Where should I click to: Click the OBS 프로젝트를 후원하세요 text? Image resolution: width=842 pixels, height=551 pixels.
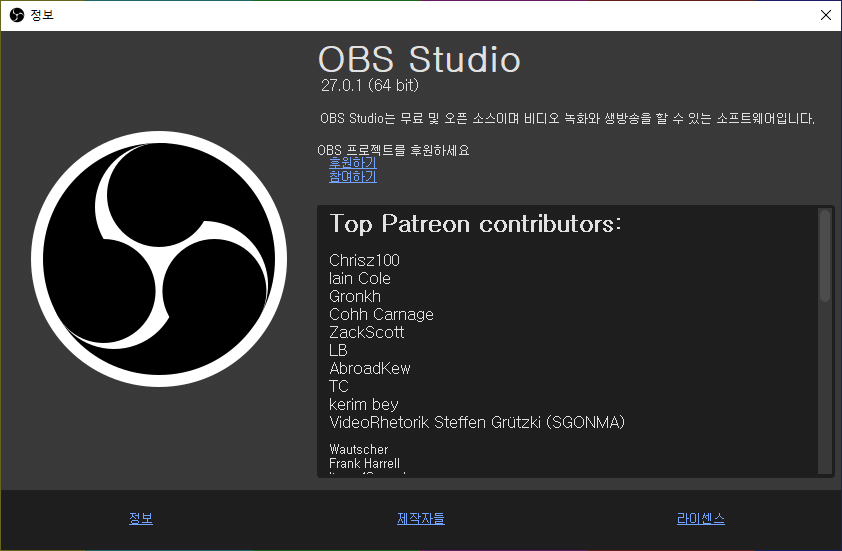(393, 150)
